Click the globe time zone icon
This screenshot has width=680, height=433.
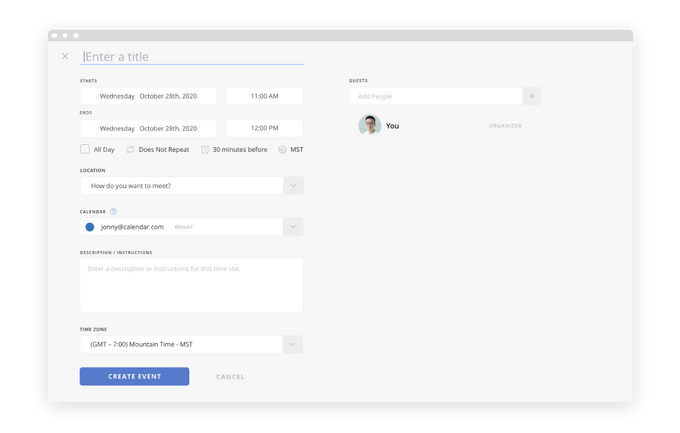282,150
